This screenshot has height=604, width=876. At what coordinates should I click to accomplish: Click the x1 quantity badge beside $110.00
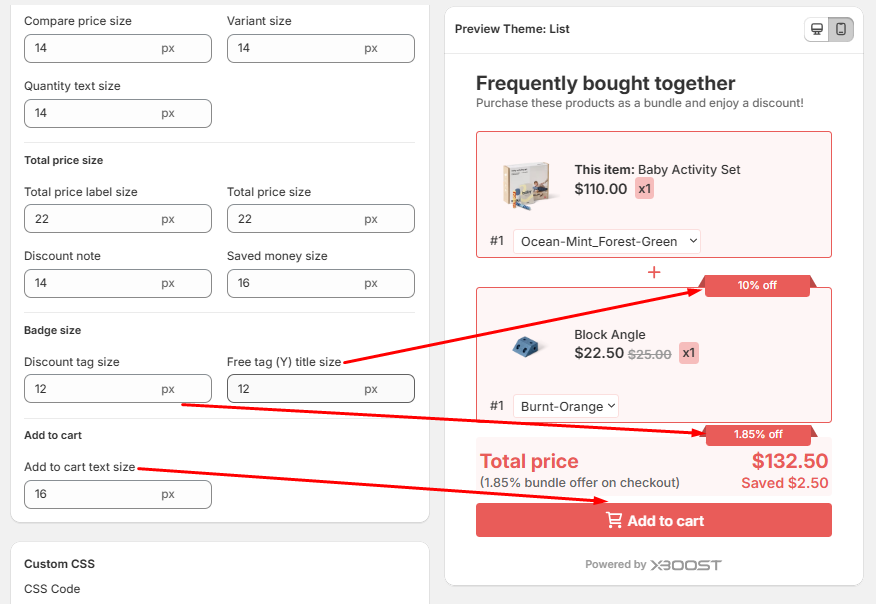pos(645,188)
